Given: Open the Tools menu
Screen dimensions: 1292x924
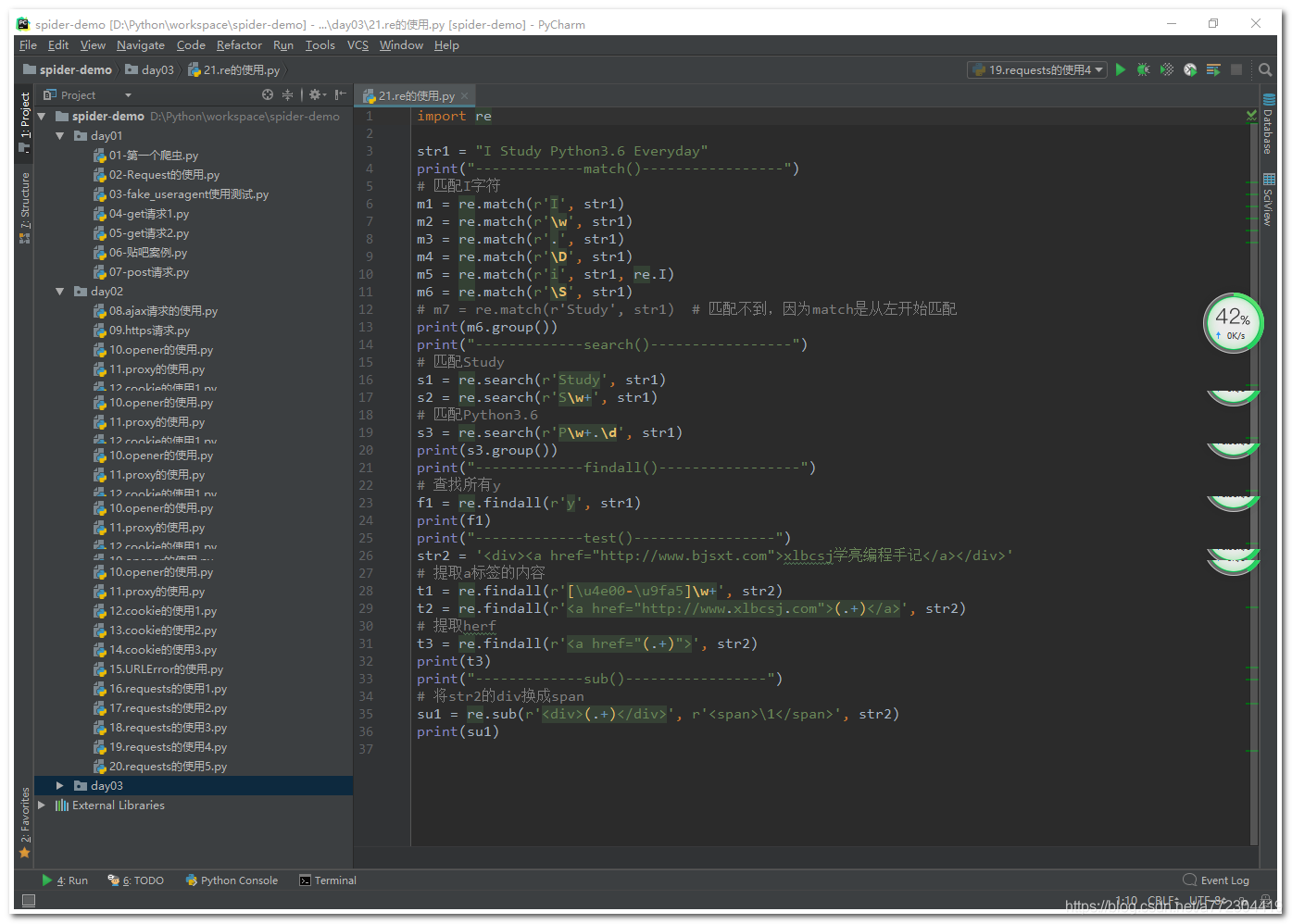Looking at the screenshot, I should coord(320,44).
